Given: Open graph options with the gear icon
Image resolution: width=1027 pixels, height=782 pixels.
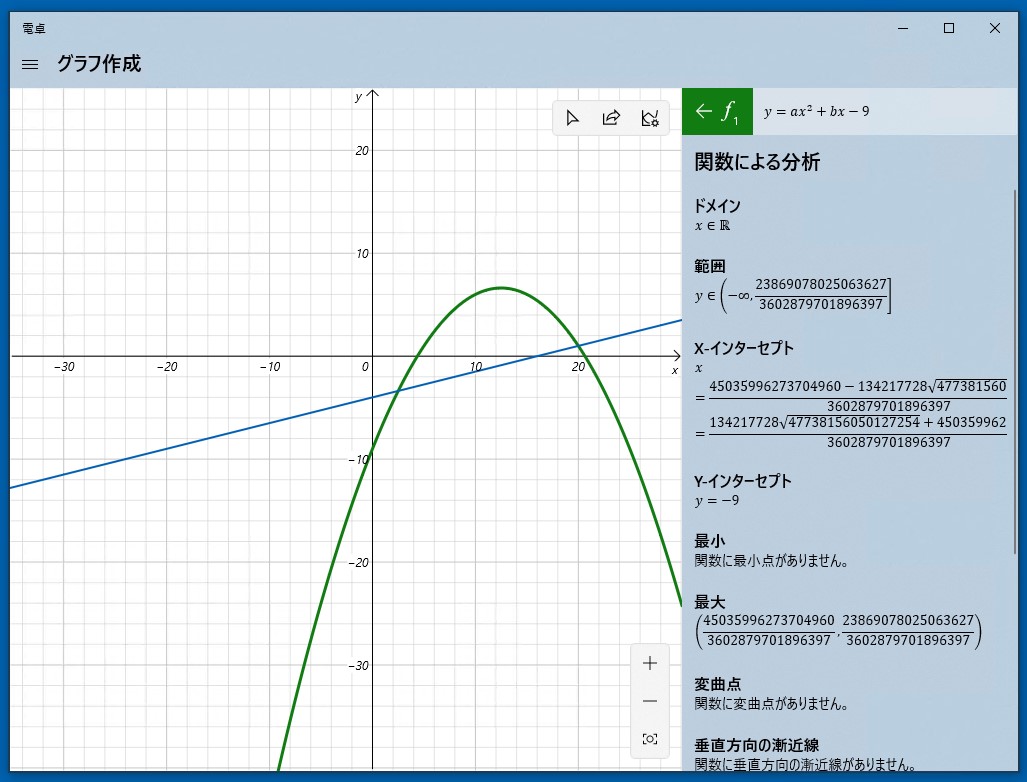Looking at the screenshot, I should click(x=650, y=117).
